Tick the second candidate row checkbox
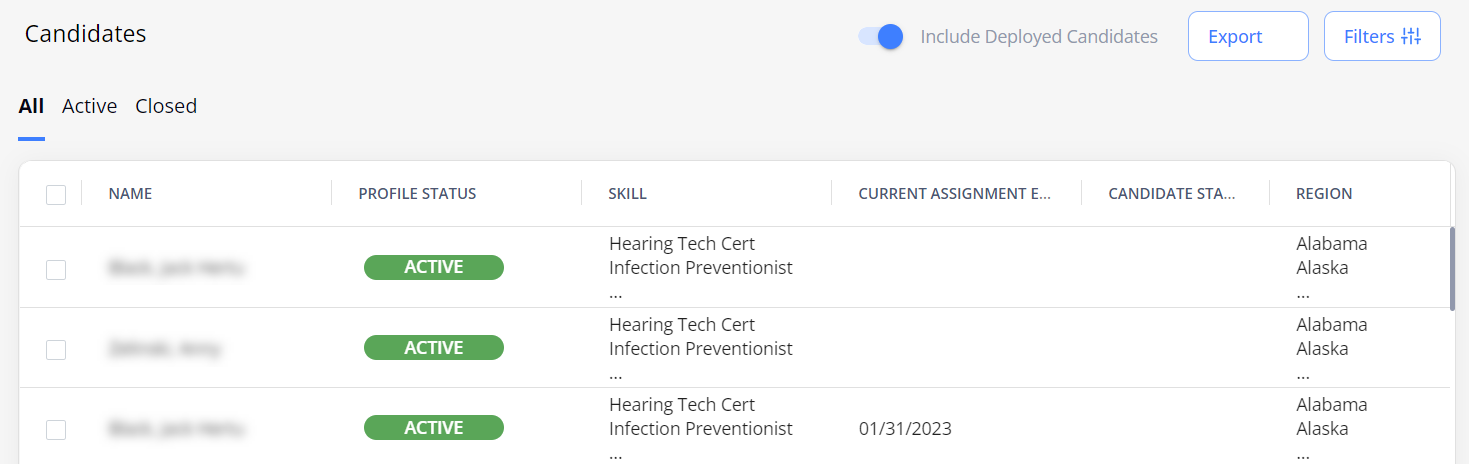 tap(56, 350)
